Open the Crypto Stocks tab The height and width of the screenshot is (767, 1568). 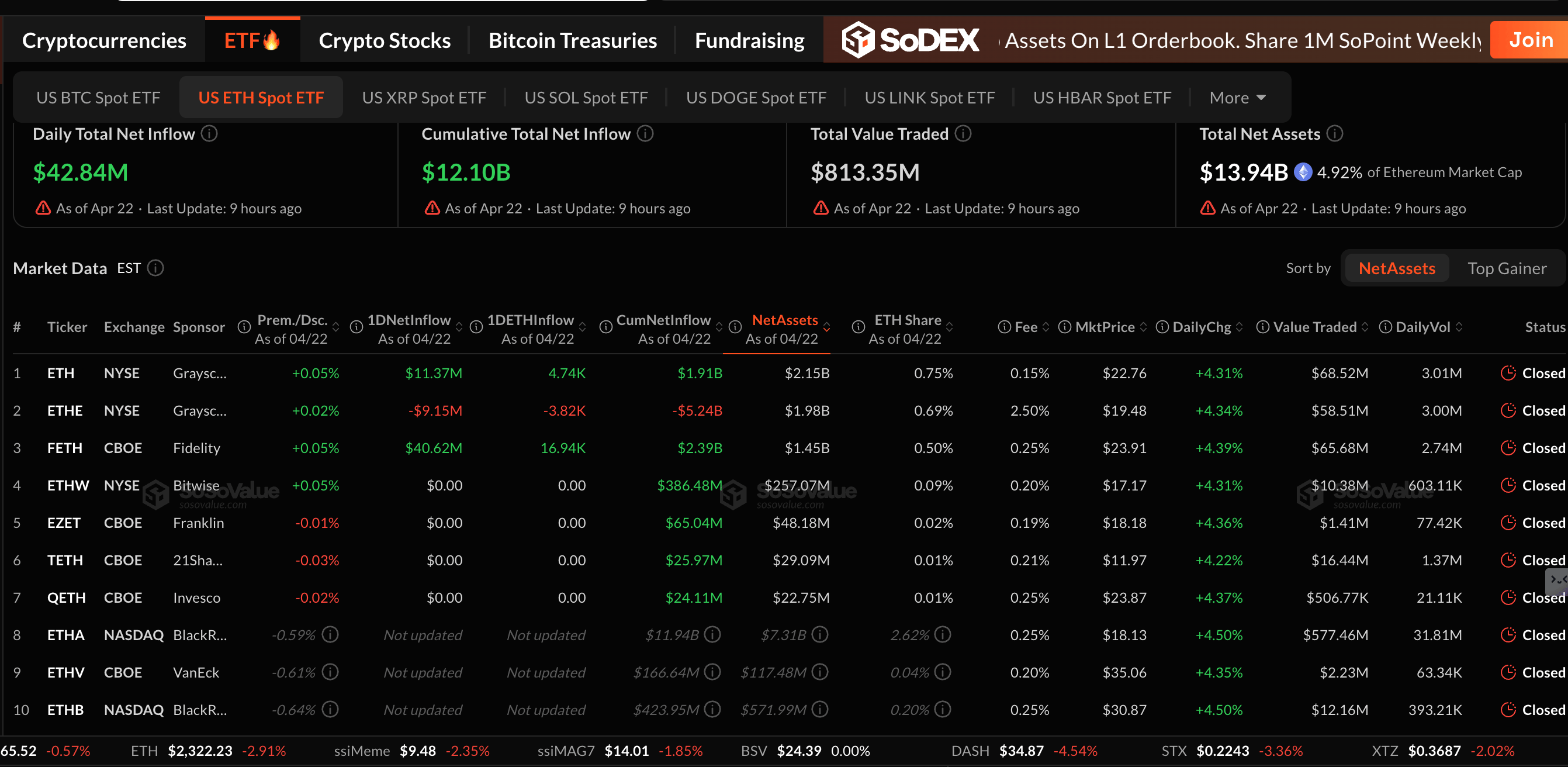pos(384,40)
